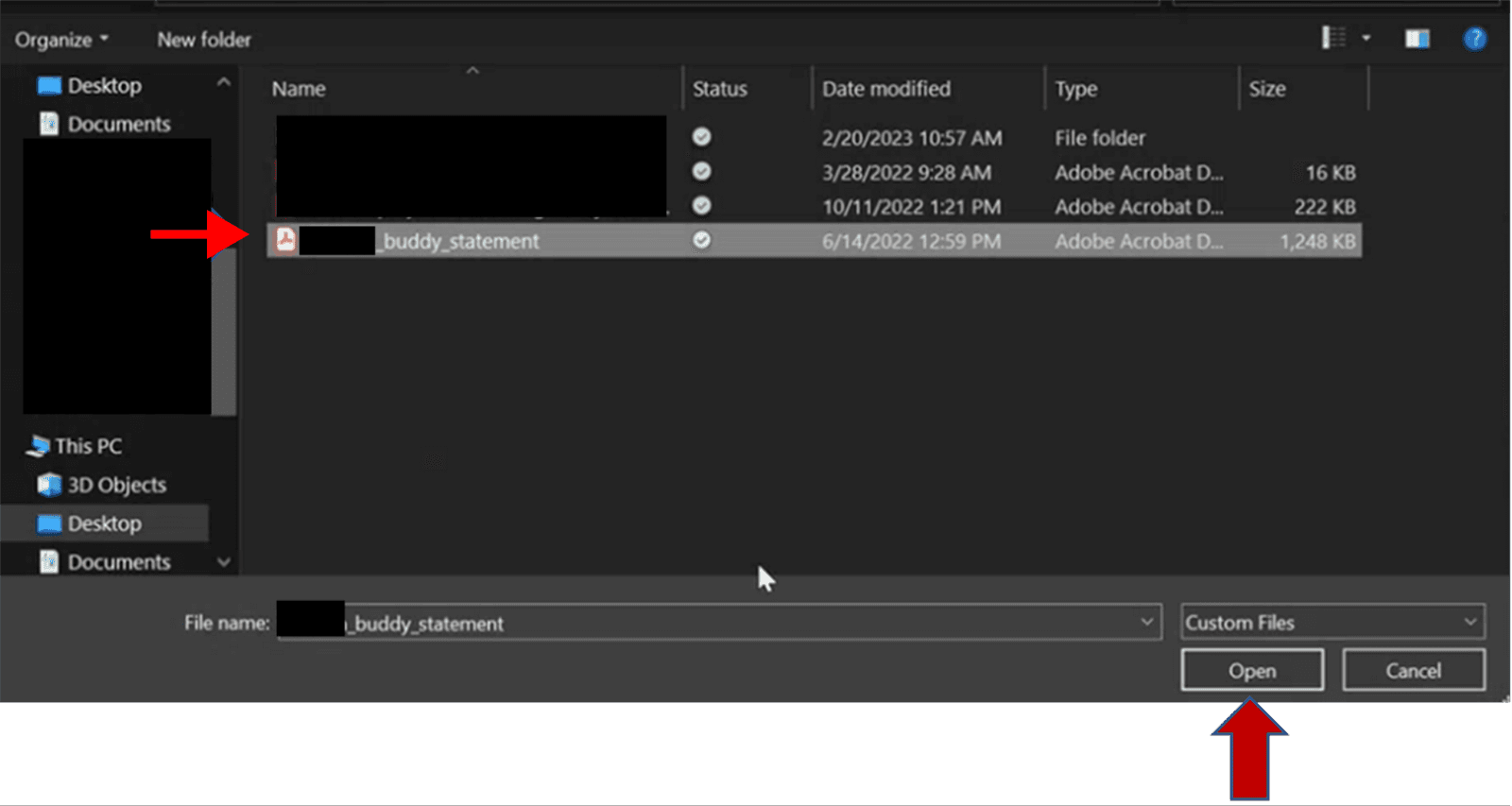1512x806 pixels.
Task: Click sync status checkmark of File folder row
Action: tap(701, 137)
